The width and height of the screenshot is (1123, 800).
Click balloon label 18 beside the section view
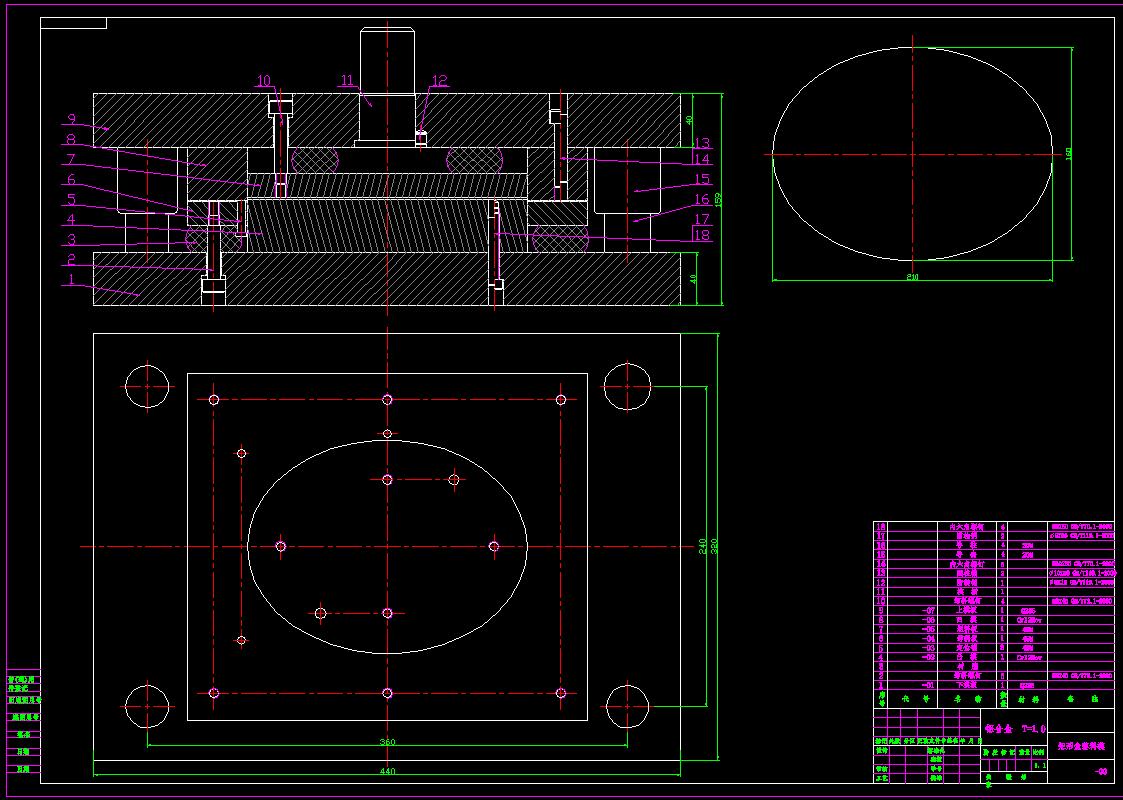point(701,234)
